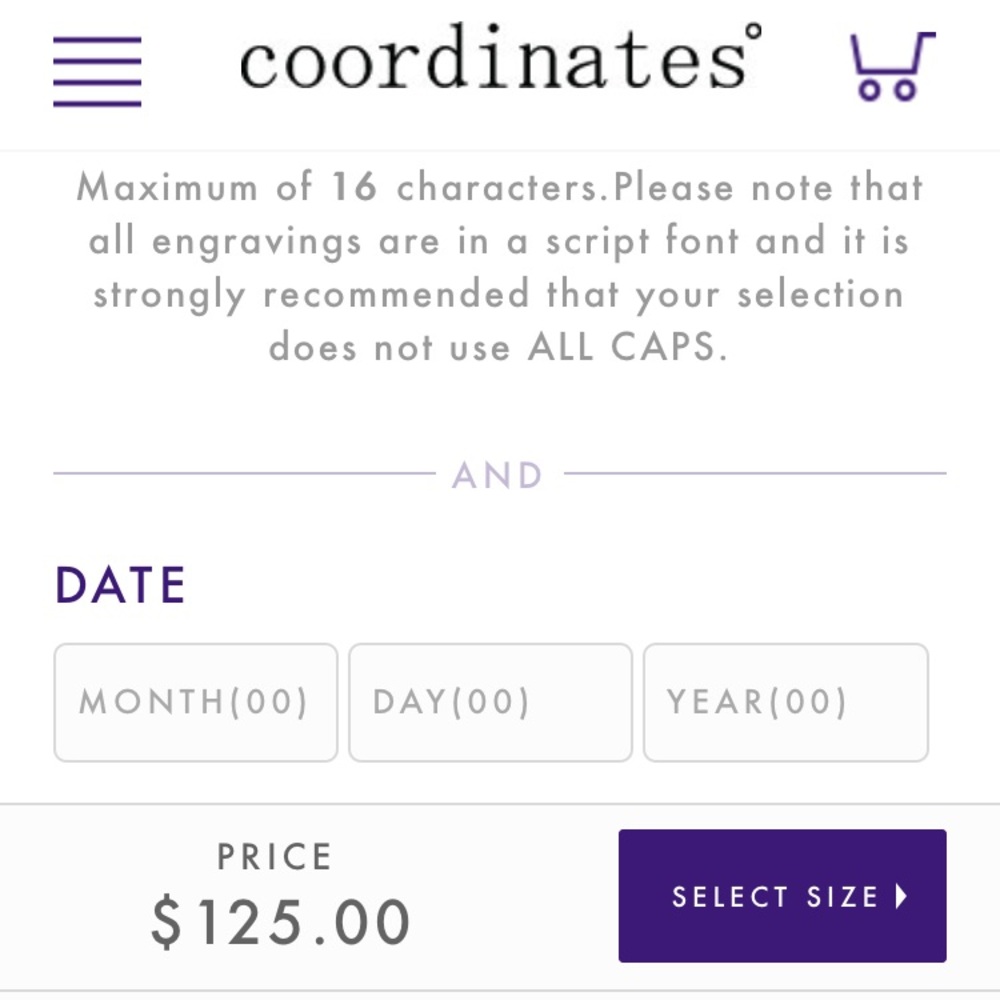The height and width of the screenshot is (1000, 1000).
Task: Click the engraving instructions text
Action: tap(500, 267)
